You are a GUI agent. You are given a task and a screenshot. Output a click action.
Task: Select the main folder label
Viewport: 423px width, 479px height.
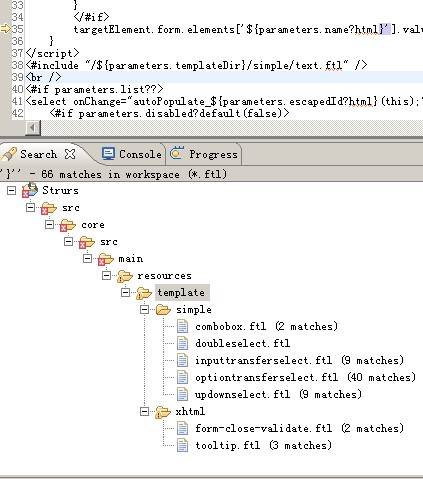(130, 259)
